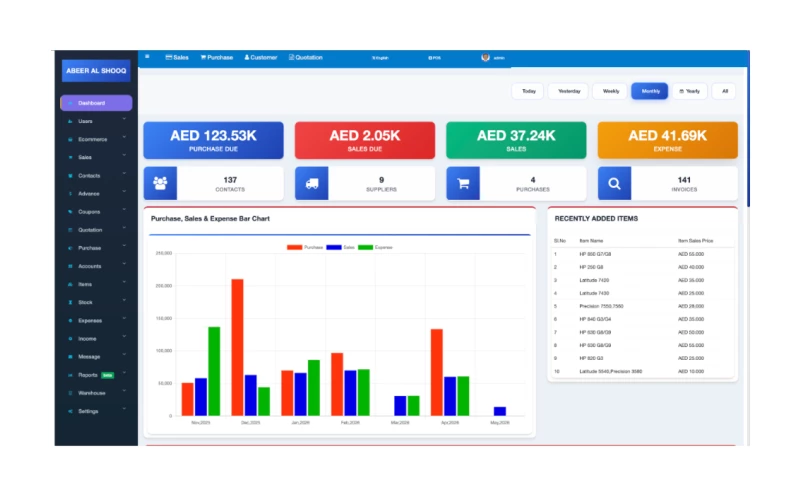800x480 pixels.
Task: Click the Advance sidebar icon
Action: click(x=70, y=194)
